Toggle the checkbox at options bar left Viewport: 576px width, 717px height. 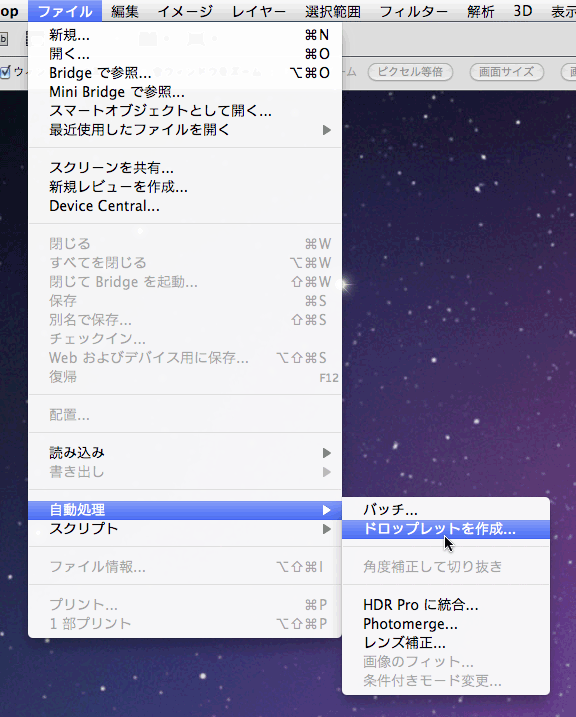pyautogui.click(x=5, y=72)
